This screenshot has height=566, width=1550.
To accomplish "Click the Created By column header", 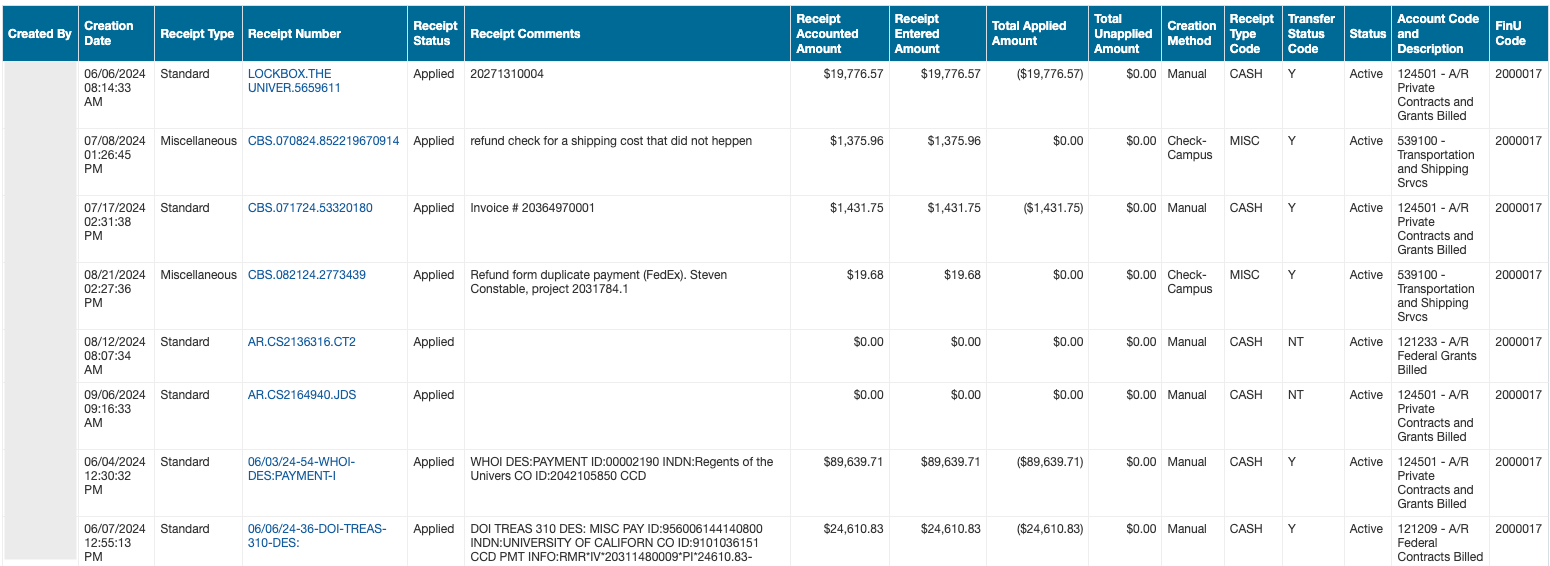I will [x=40, y=34].
